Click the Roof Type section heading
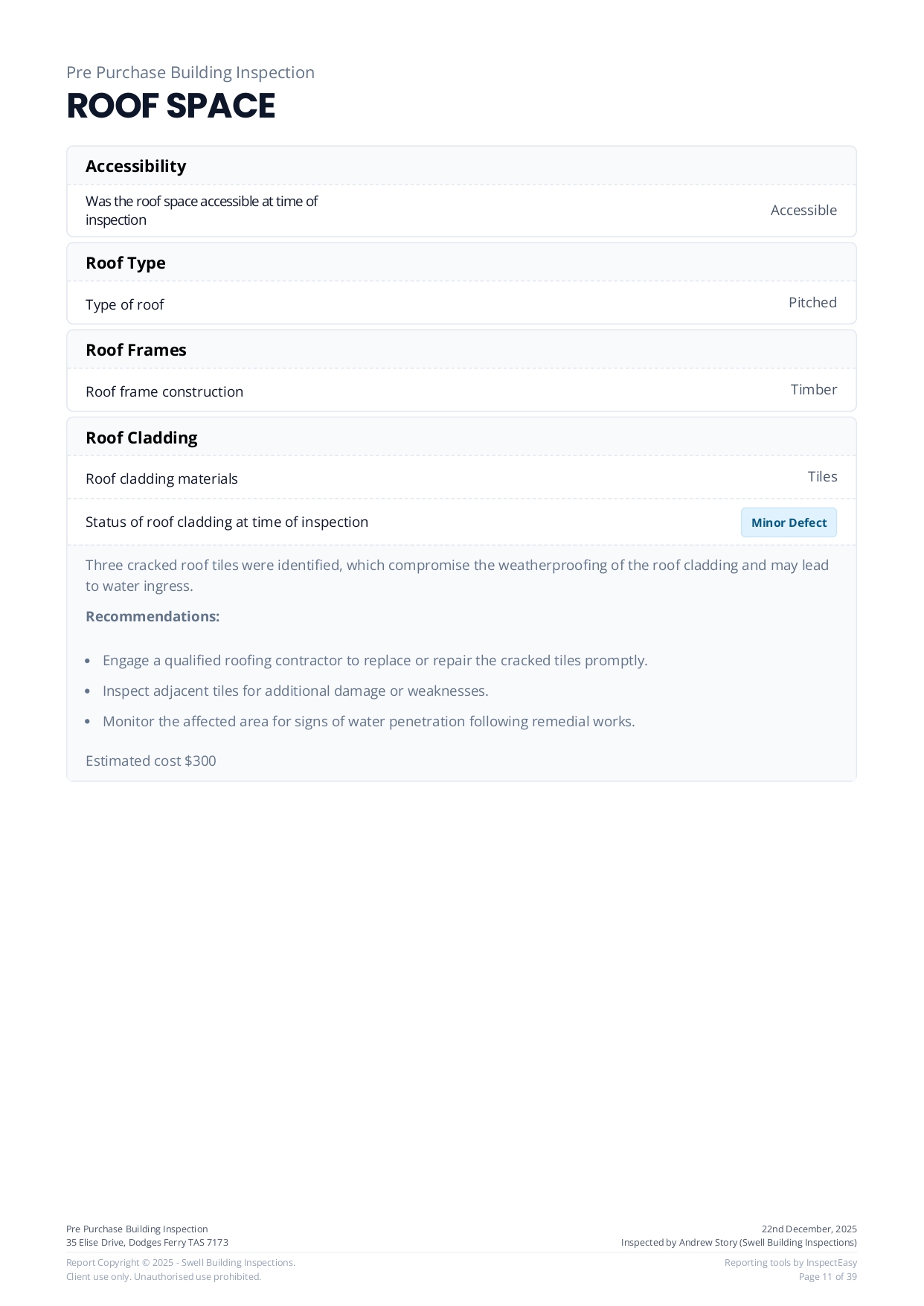 point(126,263)
